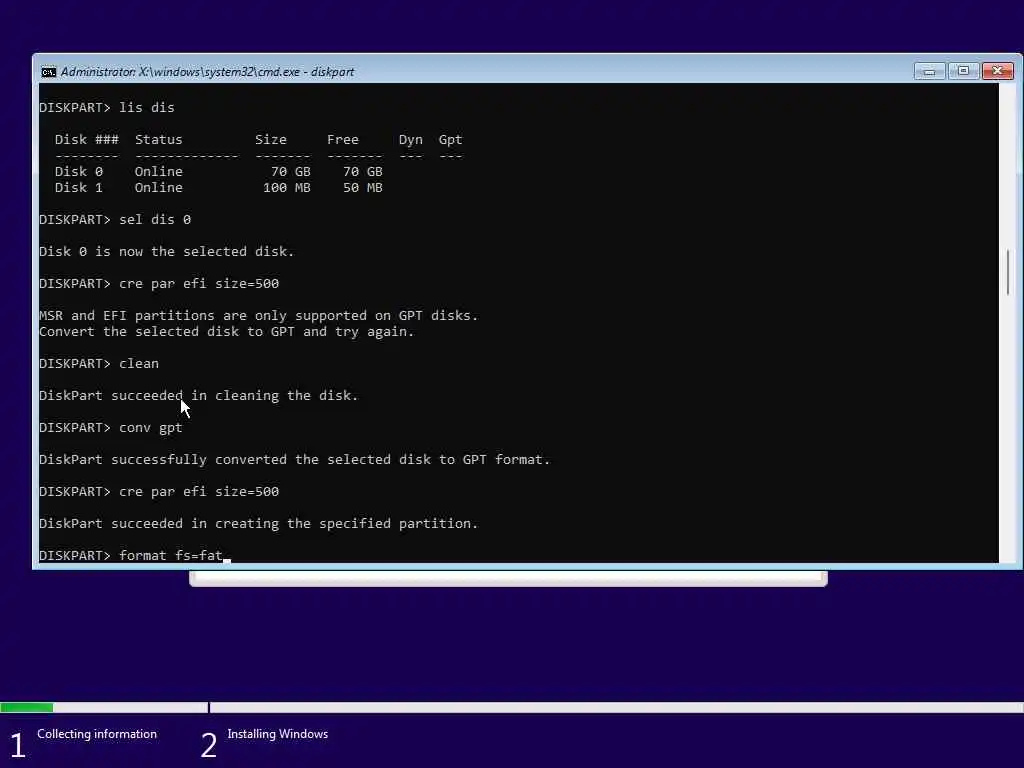Close the diskpart command window
Screen dimensions: 1024x768
coord(998,71)
